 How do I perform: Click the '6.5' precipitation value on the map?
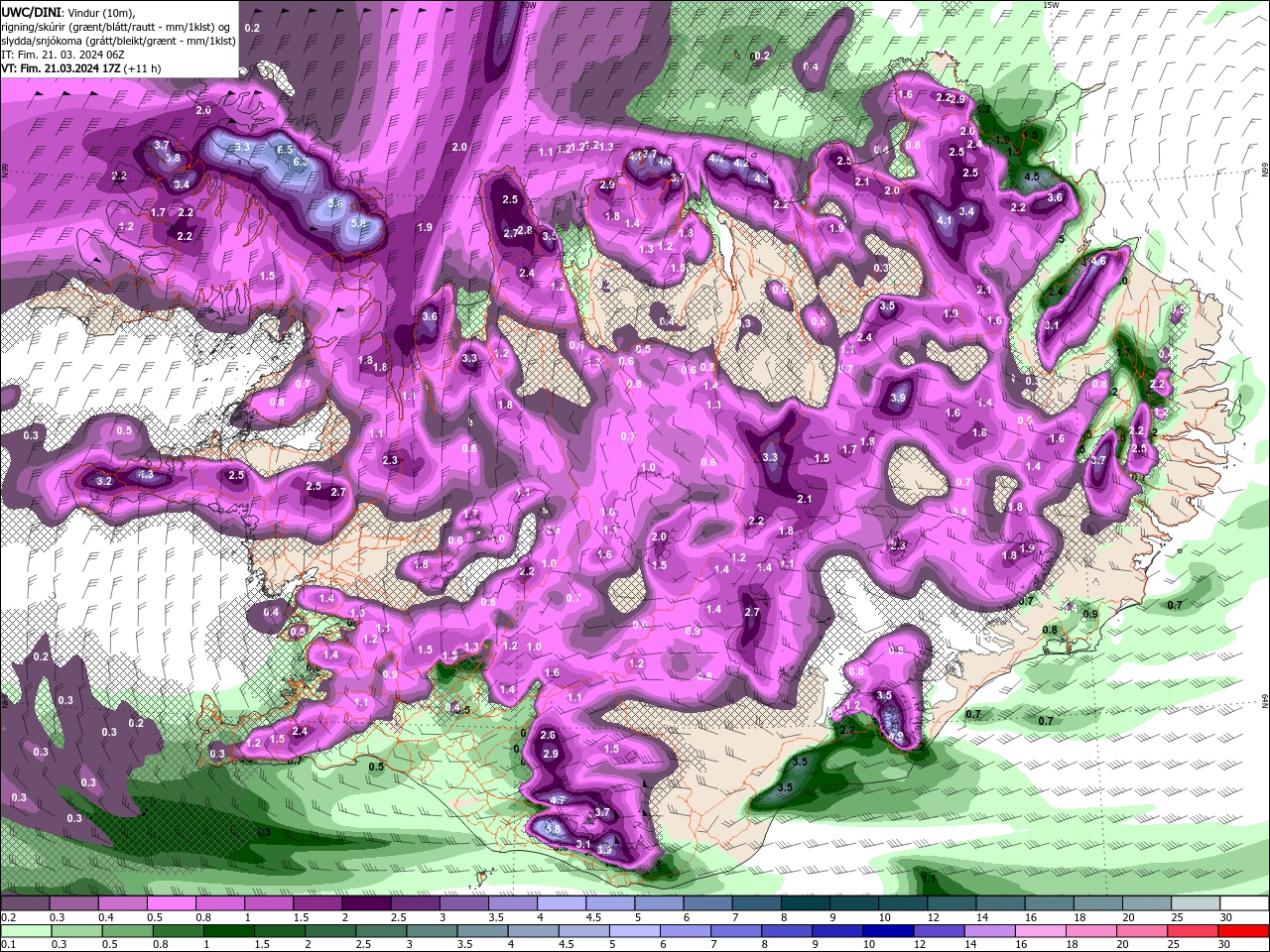285,150
